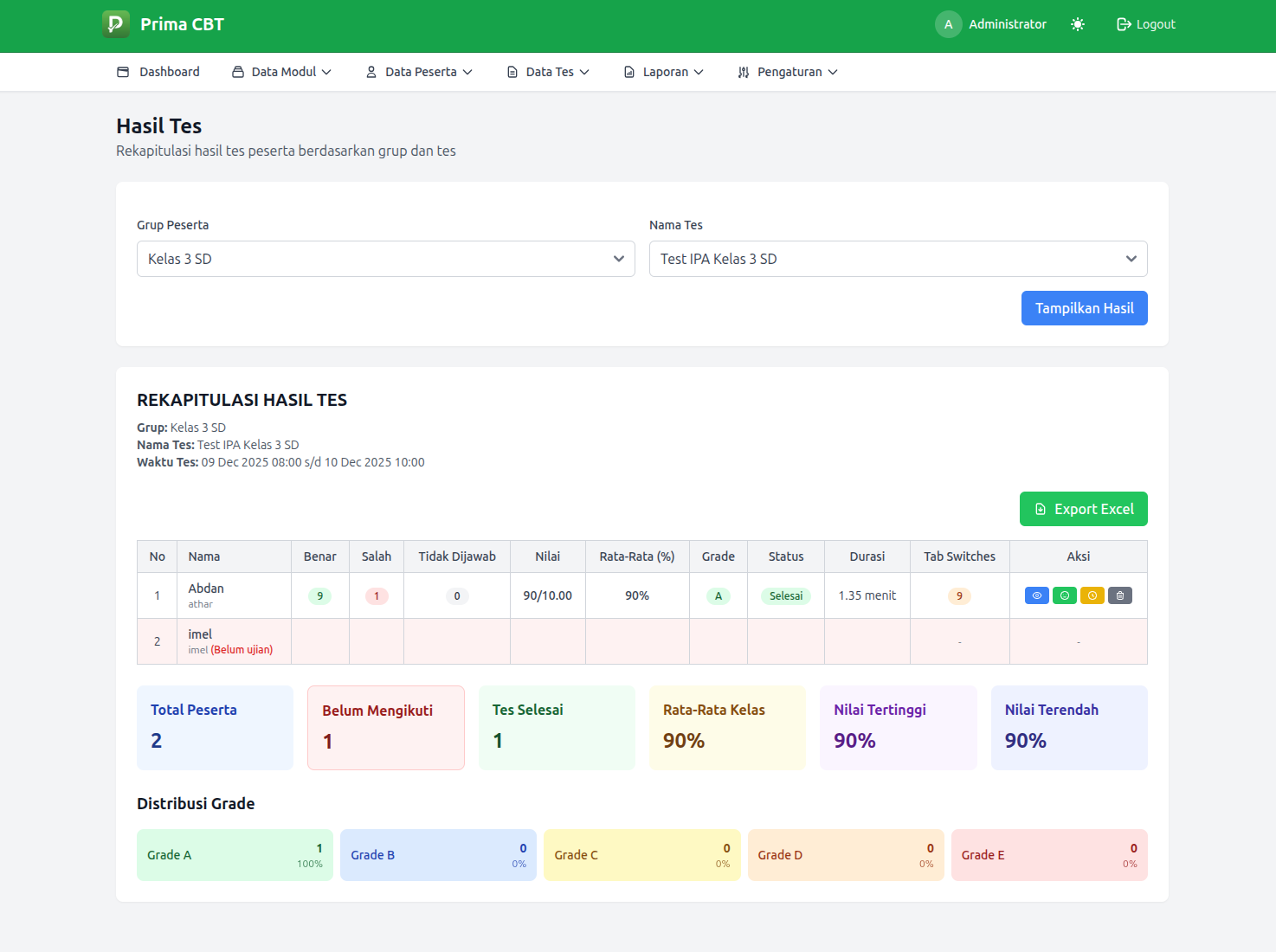The width and height of the screenshot is (1276, 952).
Task: Open the Nama Tes dropdown
Action: (x=898, y=259)
